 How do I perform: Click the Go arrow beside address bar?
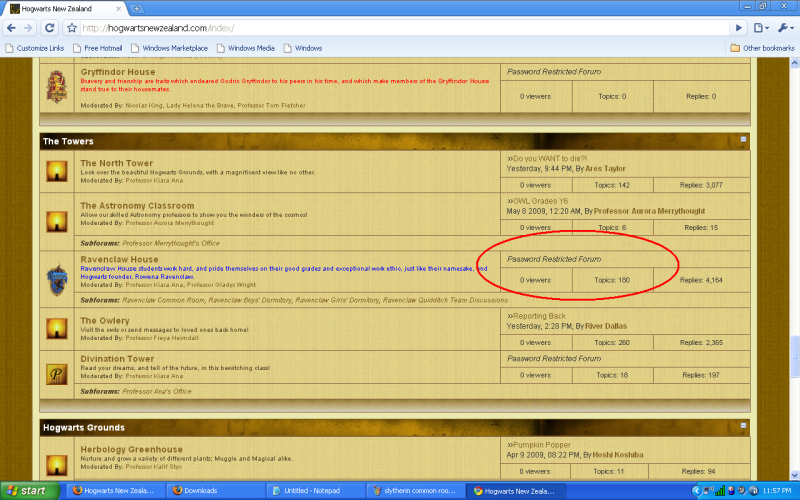coord(738,28)
